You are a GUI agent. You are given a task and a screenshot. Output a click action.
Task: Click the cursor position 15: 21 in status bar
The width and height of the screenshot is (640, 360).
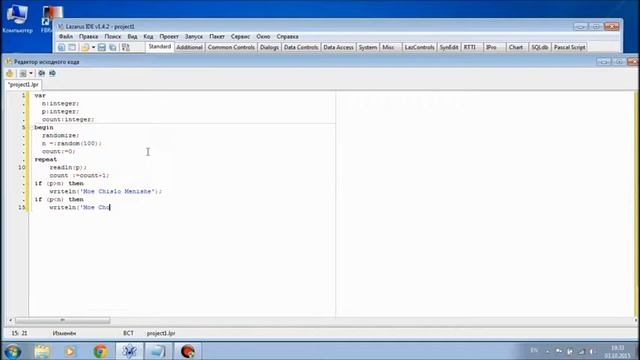click(x=19, y=333)
